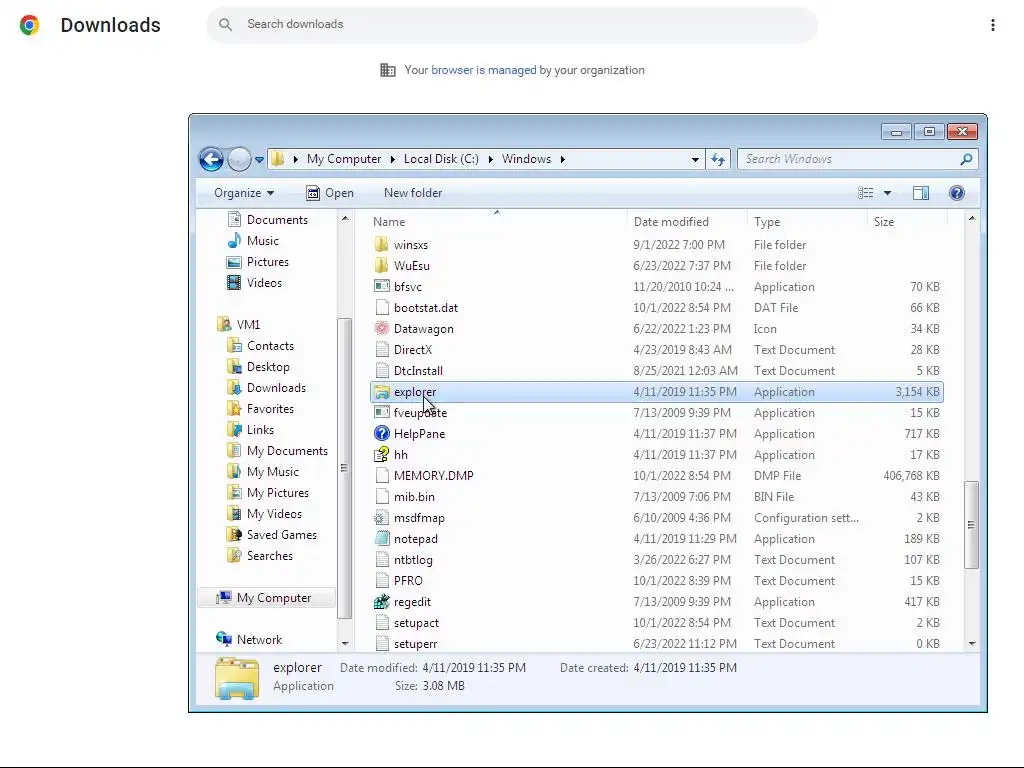
Task: Open the view options dropdown arrow
Action: click(888, 193)
